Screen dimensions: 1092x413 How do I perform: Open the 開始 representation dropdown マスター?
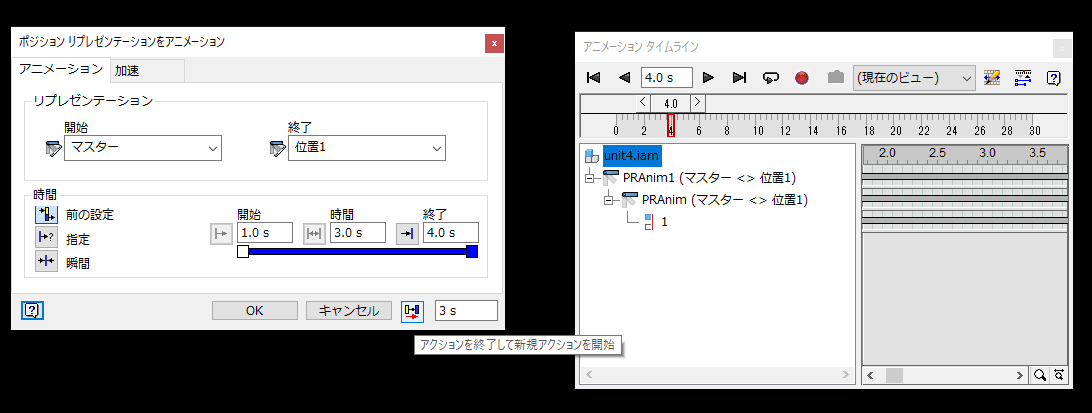click(x=143, y=148)
